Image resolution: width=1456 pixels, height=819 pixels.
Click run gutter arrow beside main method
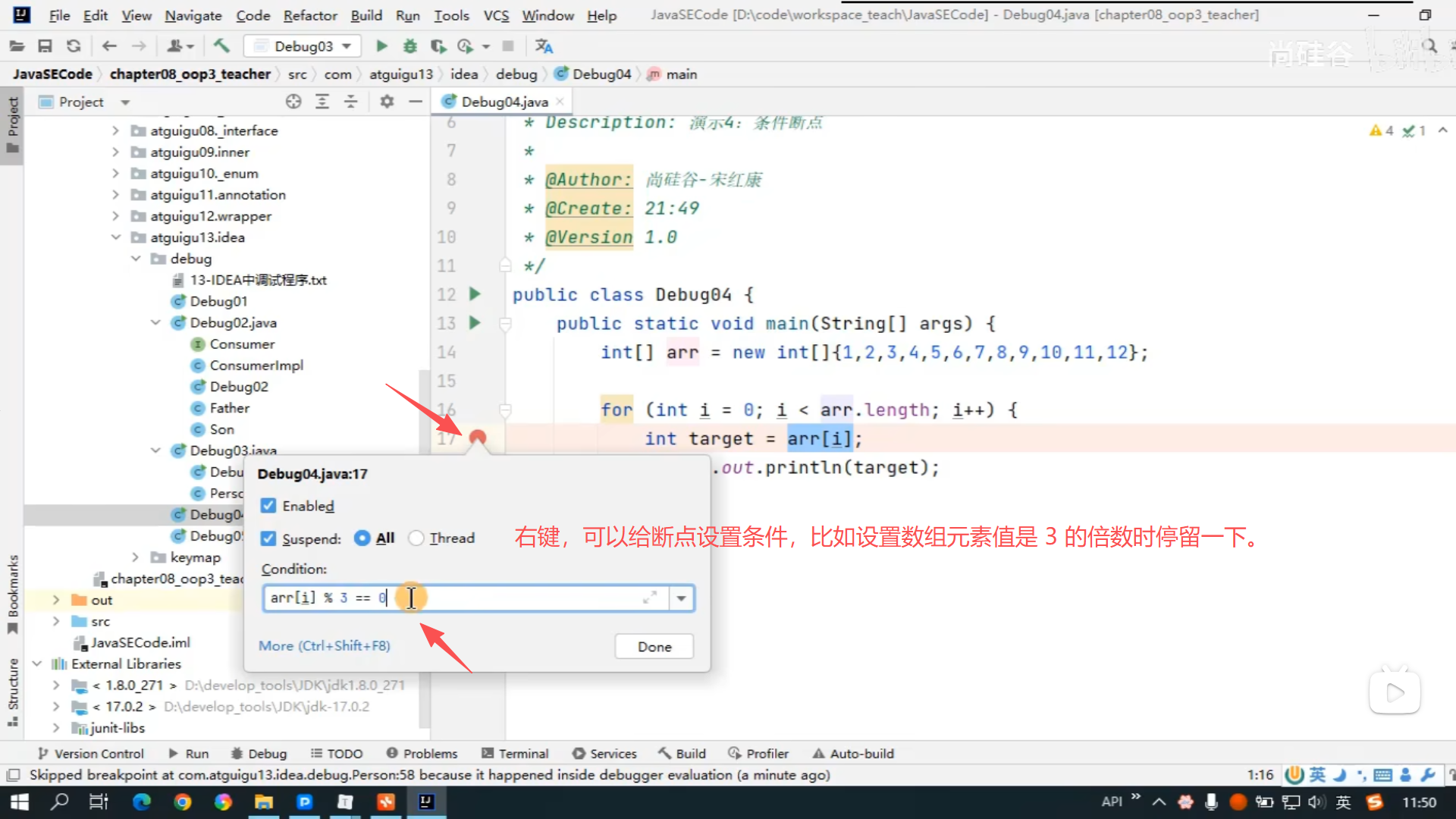coord(475,323)
